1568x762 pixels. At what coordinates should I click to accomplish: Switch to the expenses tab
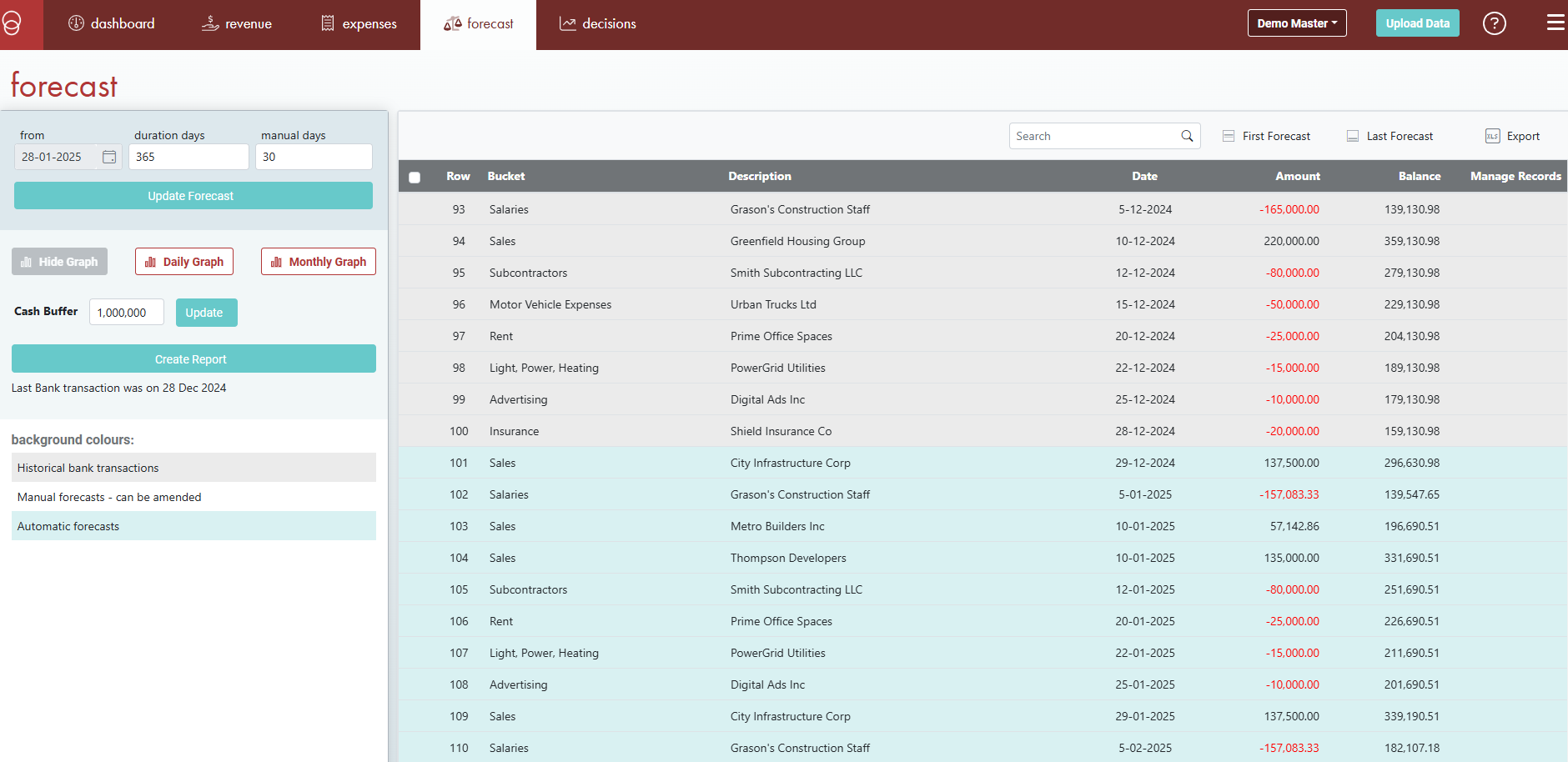tap(359, 24)
